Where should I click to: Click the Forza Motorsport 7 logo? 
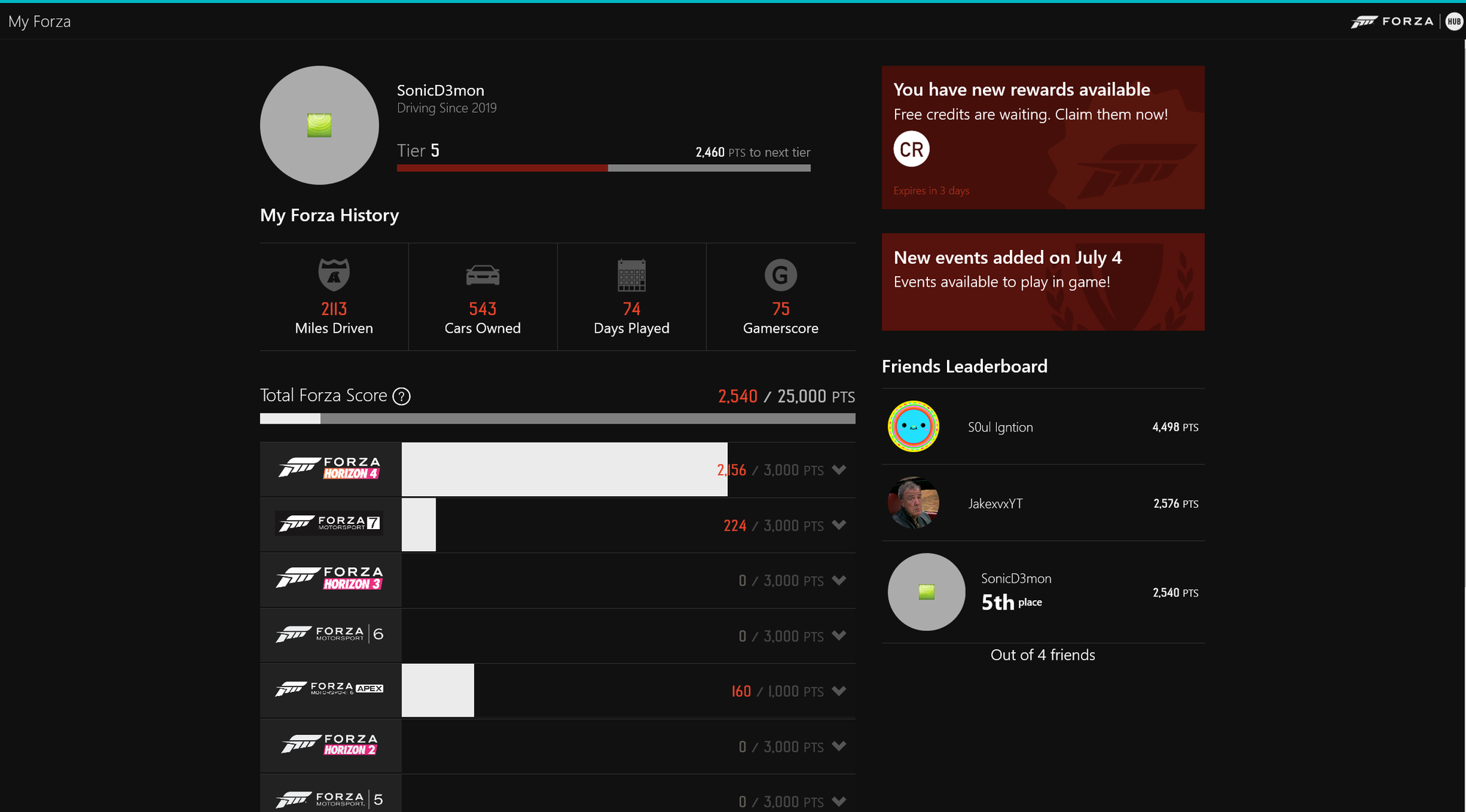point(329,523)
